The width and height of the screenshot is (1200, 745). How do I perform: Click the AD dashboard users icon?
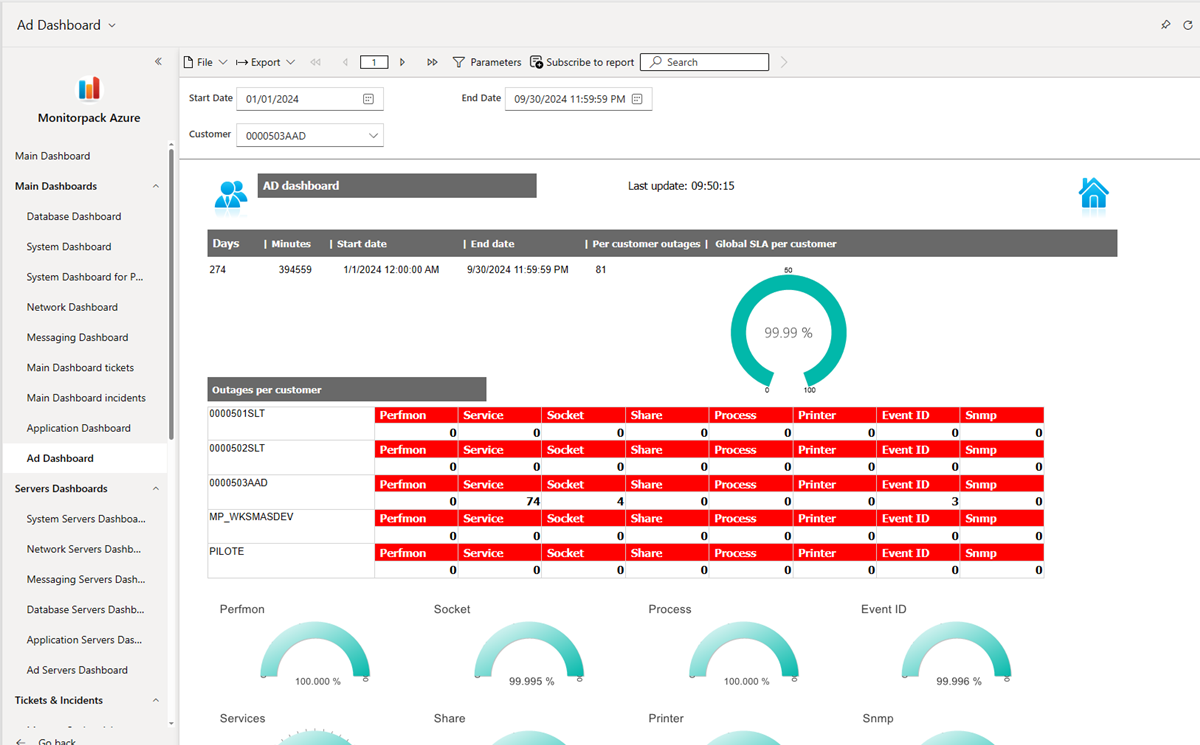(231, 193)
